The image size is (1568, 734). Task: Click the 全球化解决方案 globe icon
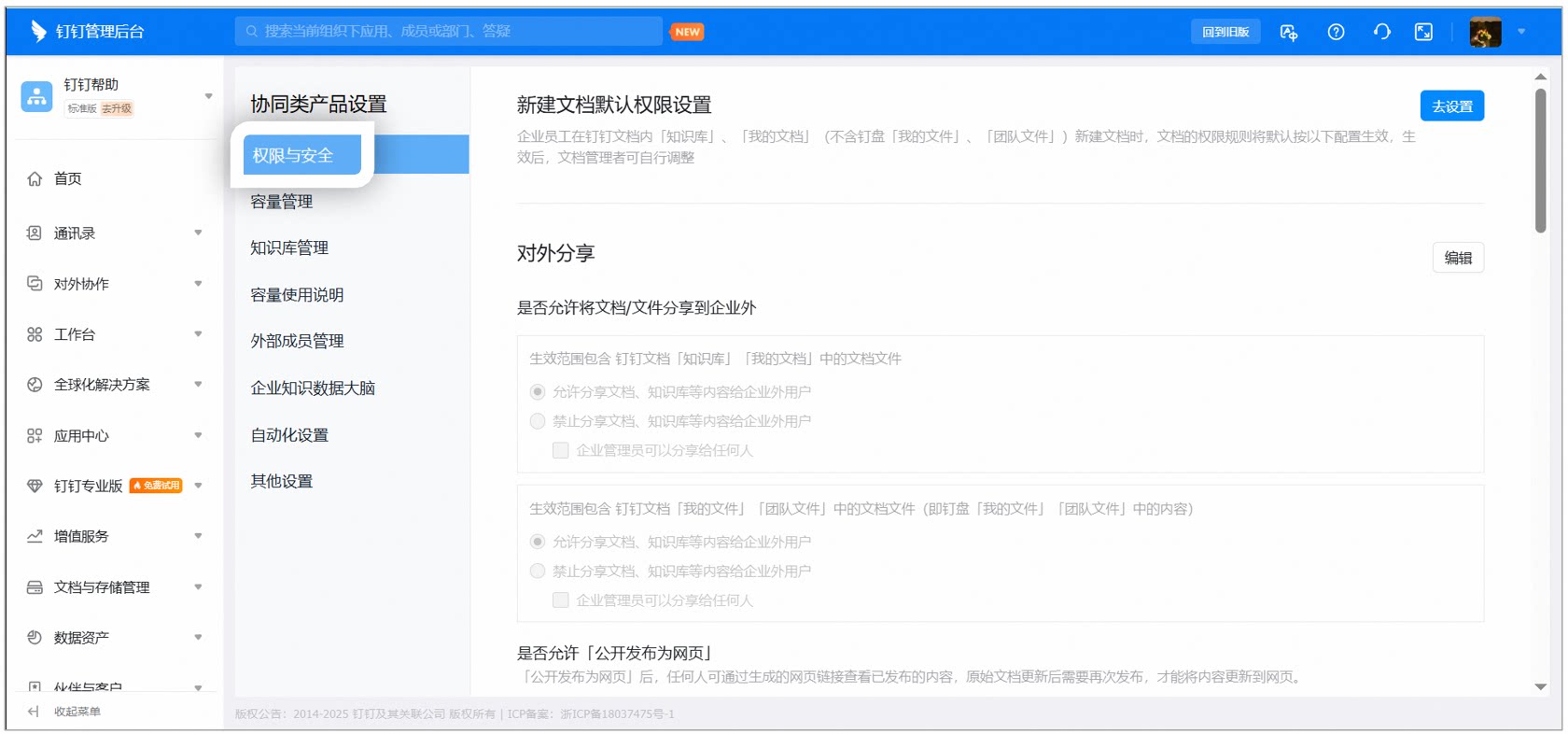(x=35, y=385)
